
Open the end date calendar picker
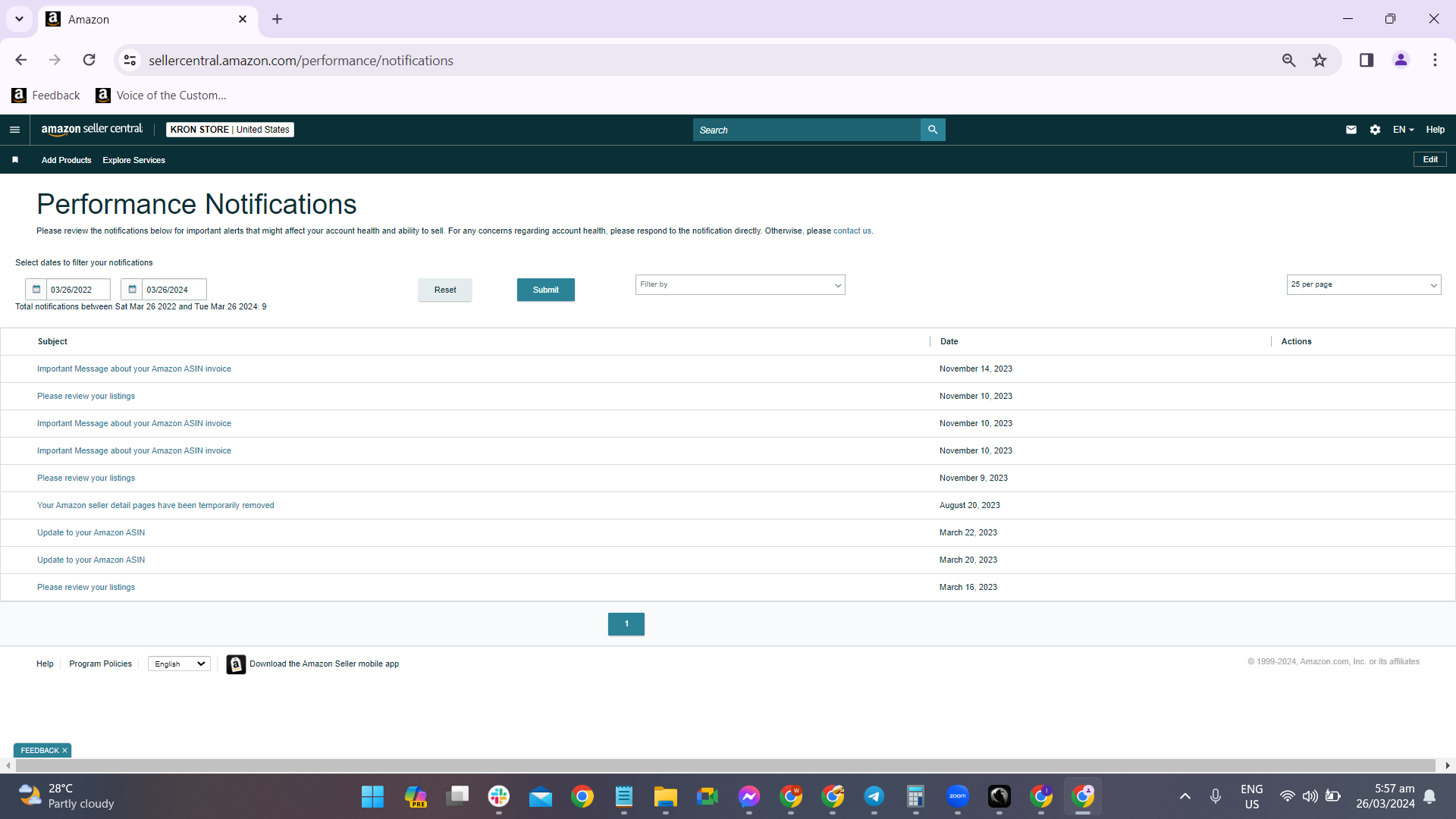132,290
